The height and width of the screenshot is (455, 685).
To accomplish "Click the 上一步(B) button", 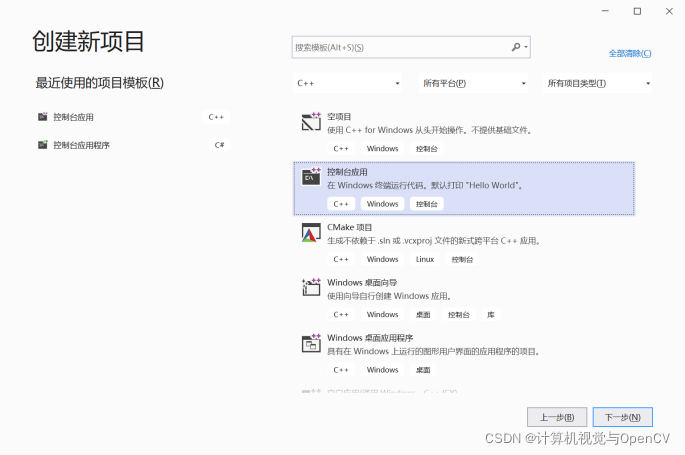I will point(557,417).
